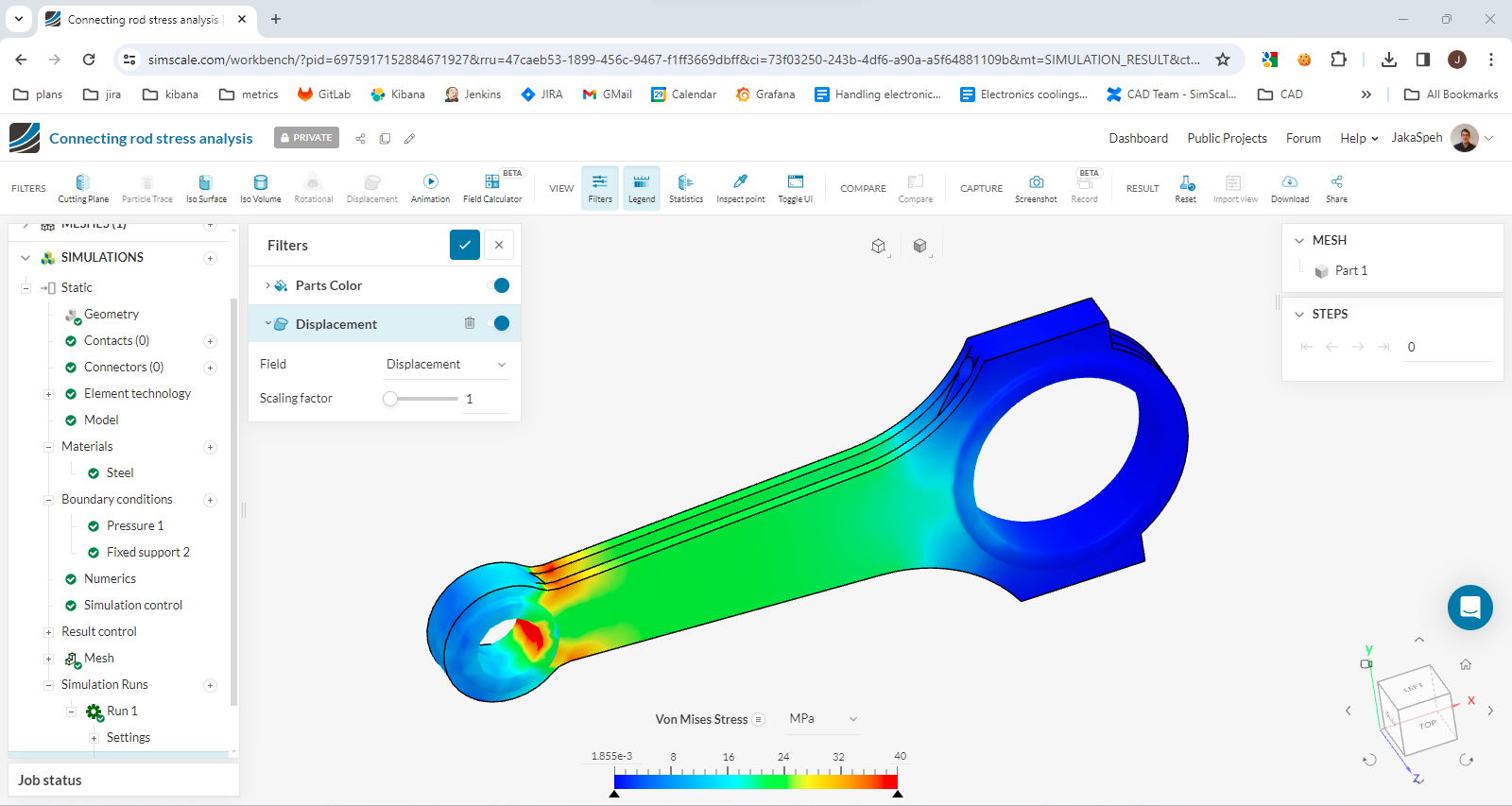Bookmark this page with the star icon
Viewport: 1512px width, 806px height.
1223,60
